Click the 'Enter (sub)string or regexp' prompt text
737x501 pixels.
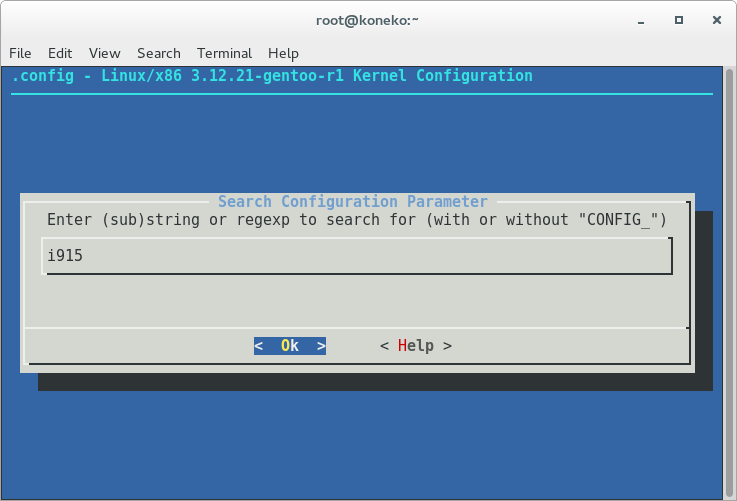(357, 219)
